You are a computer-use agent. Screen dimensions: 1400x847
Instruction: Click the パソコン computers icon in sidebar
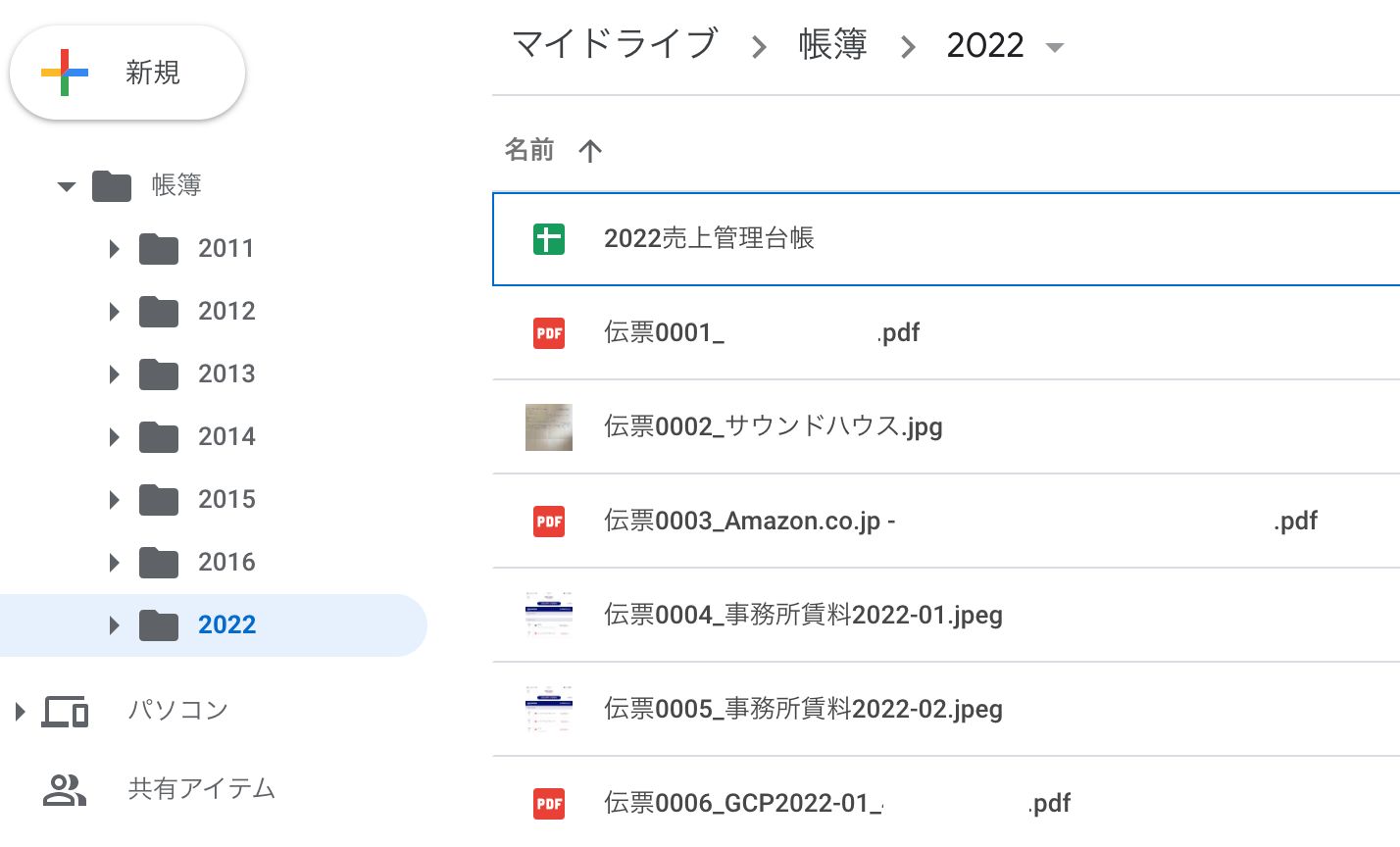point(65,711)
